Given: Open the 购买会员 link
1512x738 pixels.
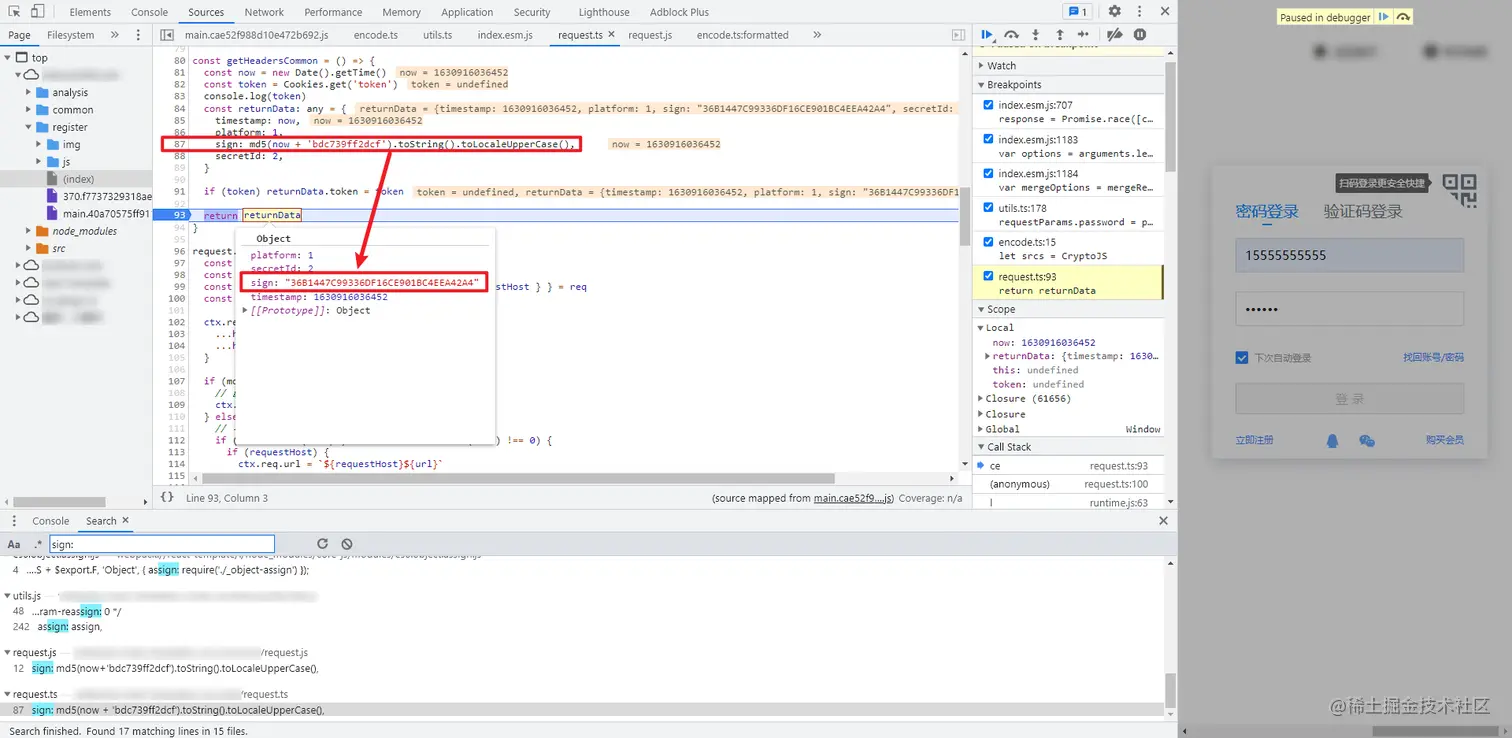Looking at the screenshot, I should pyautogui.click(x=1445, y=440).
